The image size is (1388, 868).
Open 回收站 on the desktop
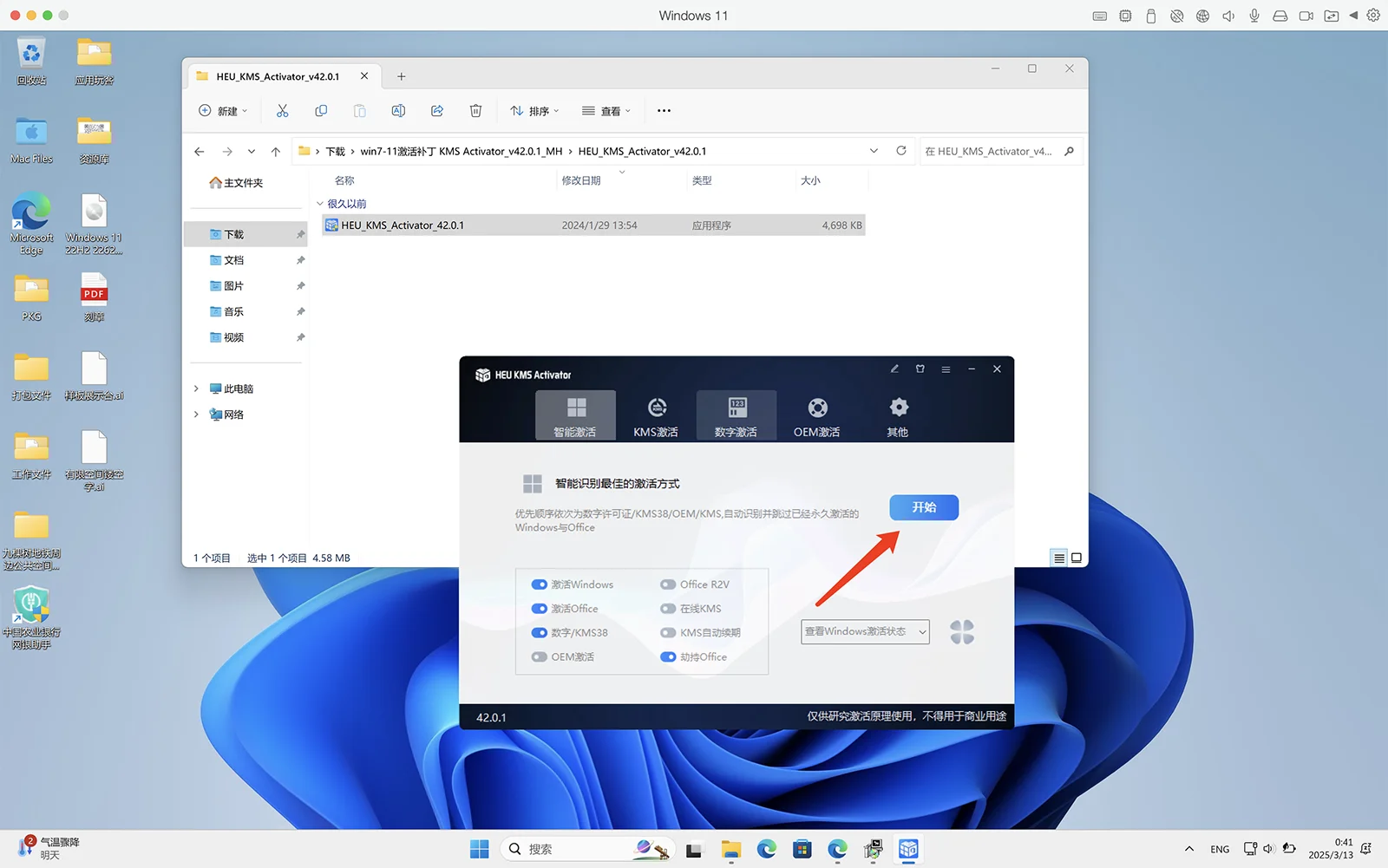point(31,62)
